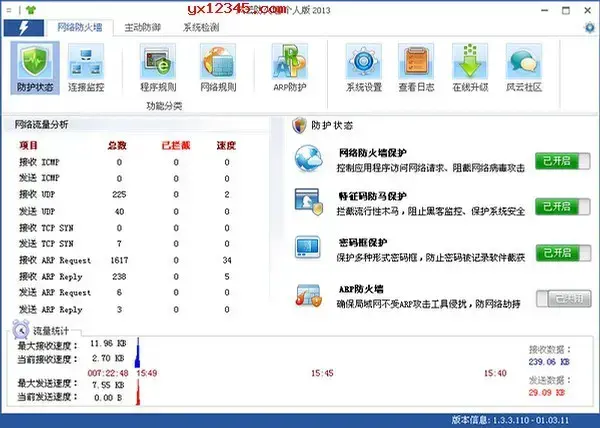600x428 pixels.
Task: Select the 发送 ICMP row
Action: [128, 178]
